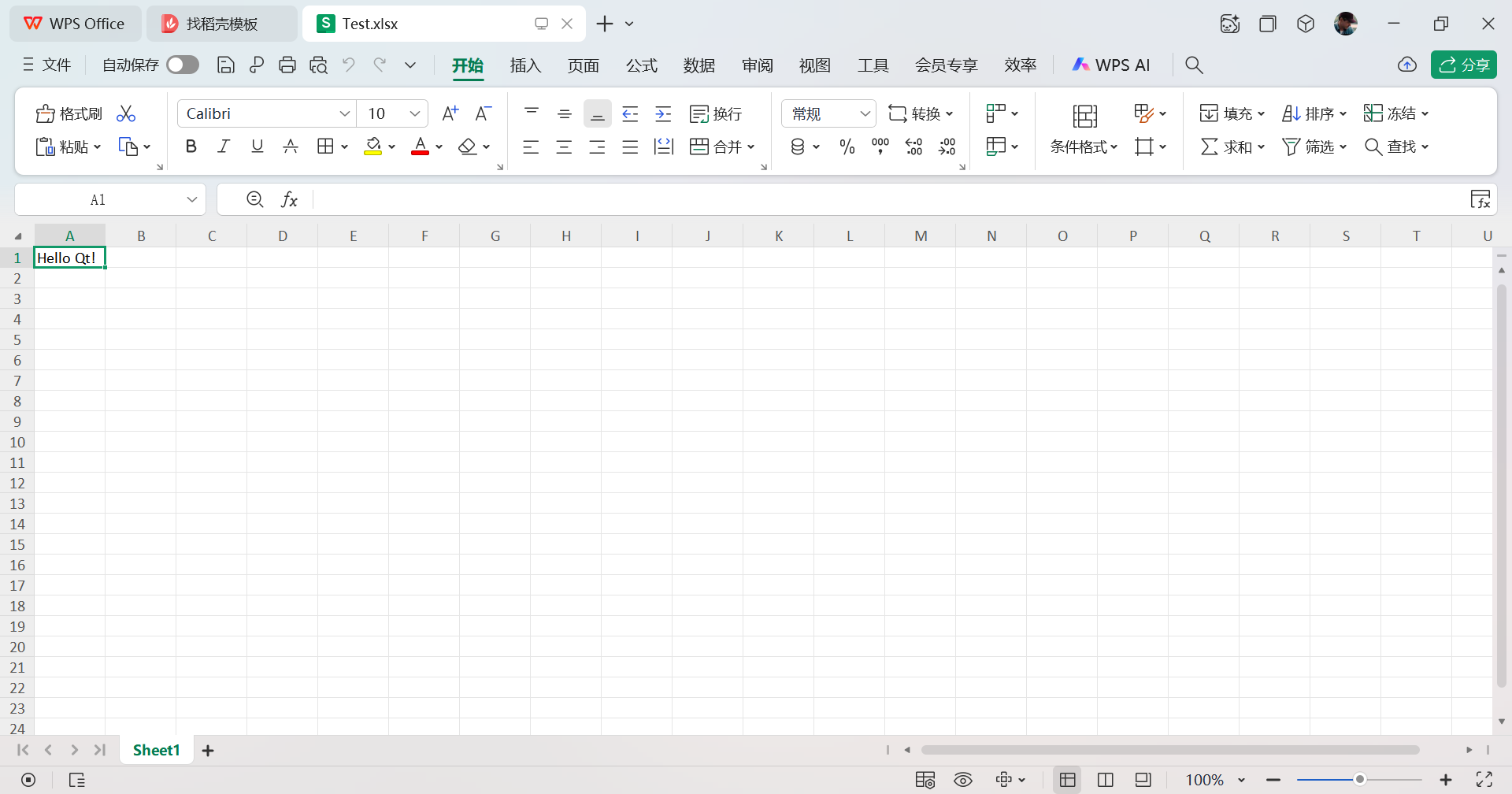Open the 插入 ribbon tab
Screen dimensions: 1512x794
(x=525, y=65)
